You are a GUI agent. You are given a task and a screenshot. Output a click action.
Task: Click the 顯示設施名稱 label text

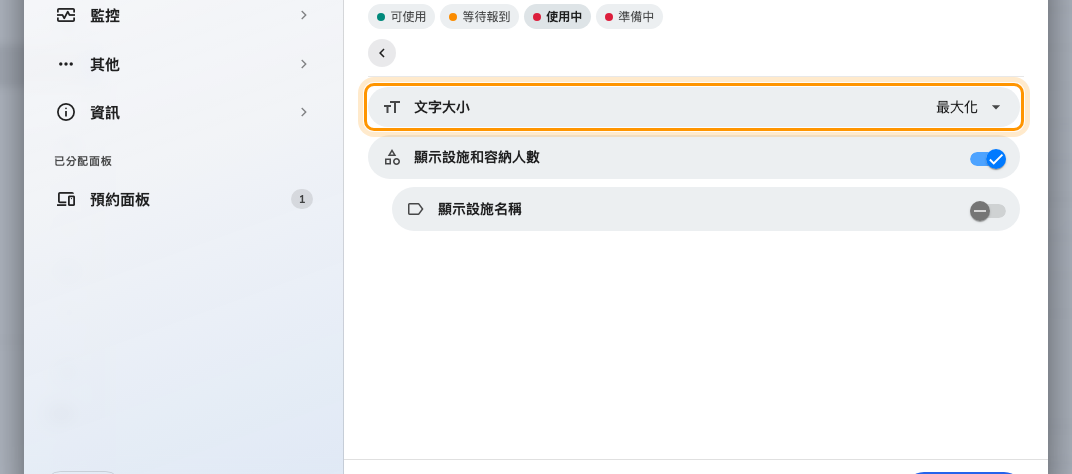point(480,209)
